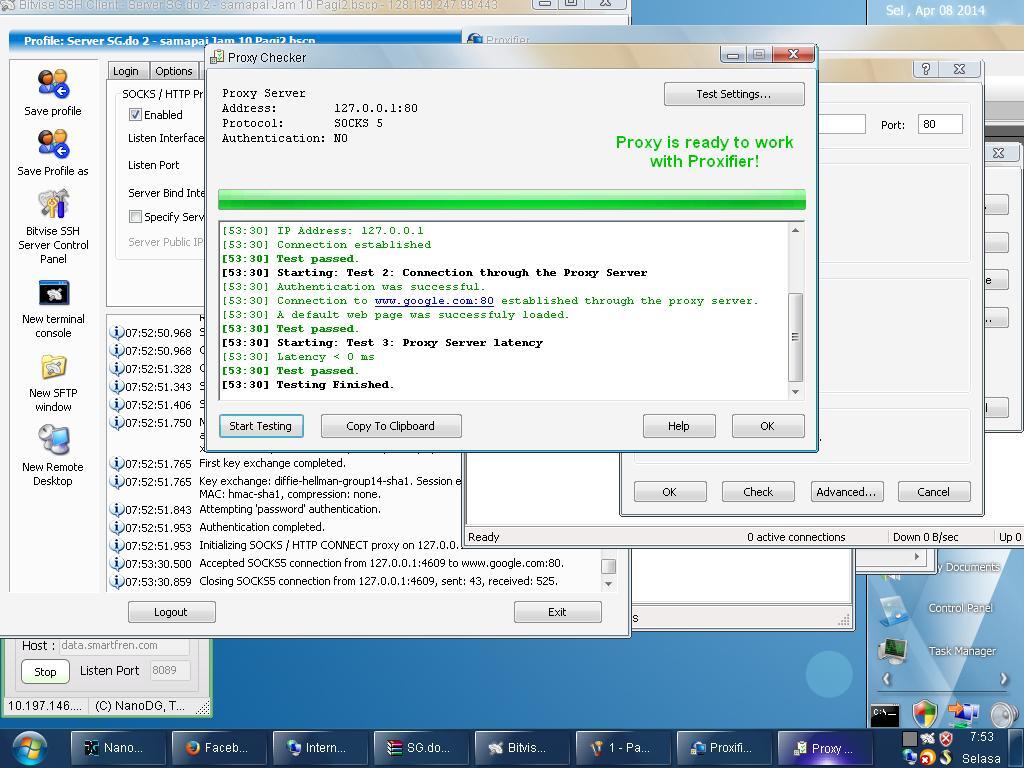
Task: Click the orange circle with red X tray icon
Action: [927, 758]
